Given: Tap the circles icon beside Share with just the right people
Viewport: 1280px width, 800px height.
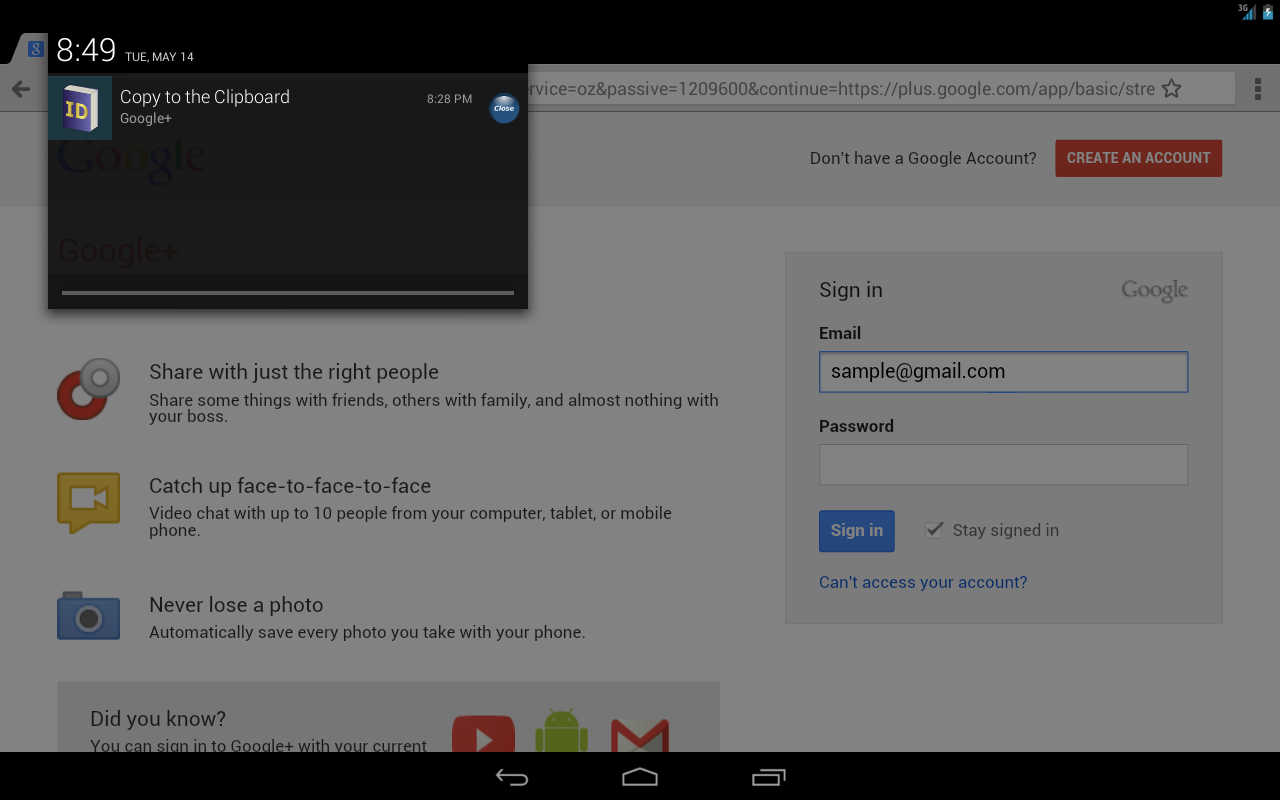Looking at the screenshot, I should click(x=89, y=388).
